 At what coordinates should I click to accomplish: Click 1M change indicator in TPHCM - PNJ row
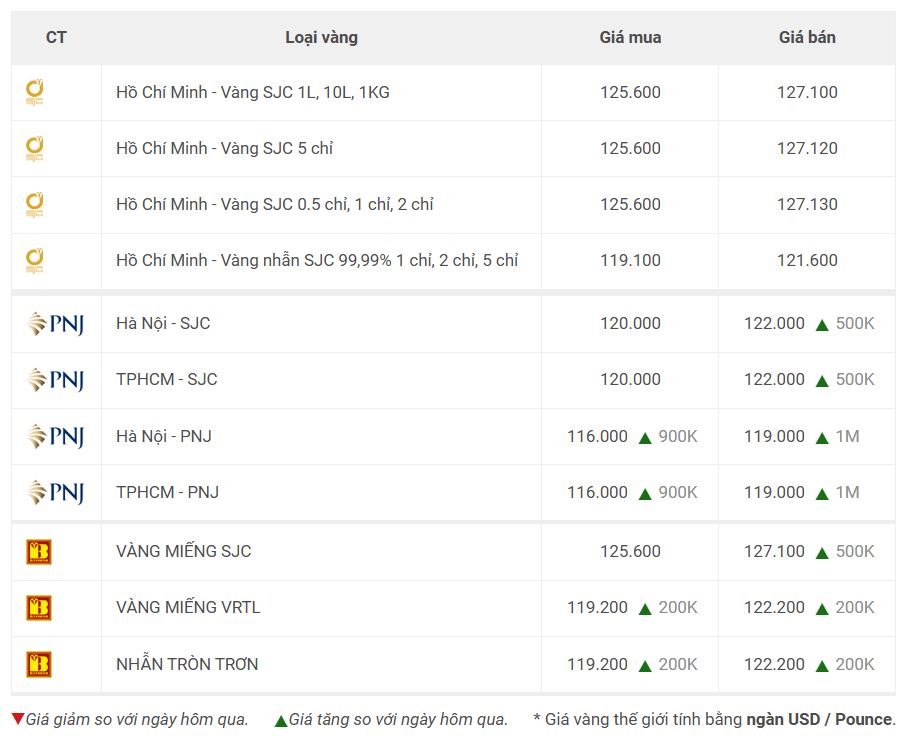coord(847,493)
